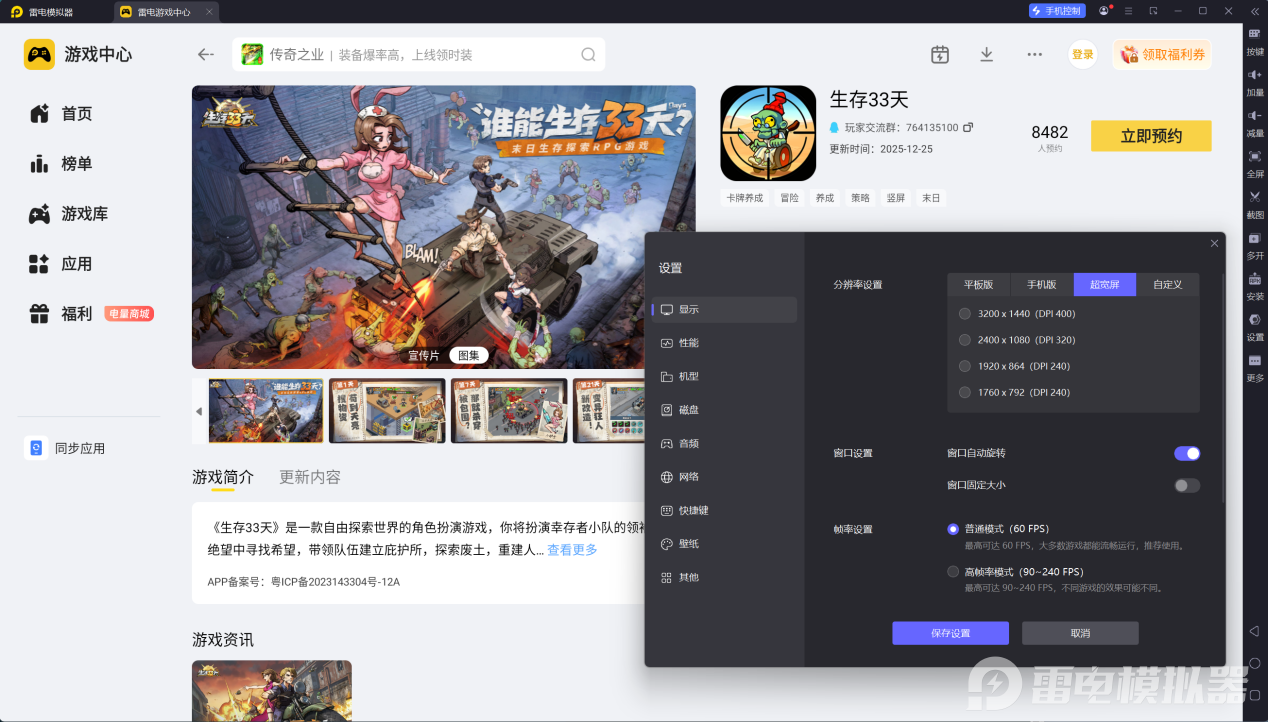1268x722 pixels.
Task: Click 加量 volume up in side toolbar
Action: (x=1255, y=82)
